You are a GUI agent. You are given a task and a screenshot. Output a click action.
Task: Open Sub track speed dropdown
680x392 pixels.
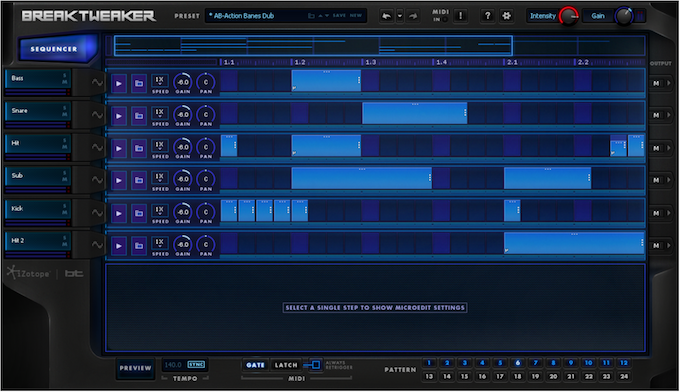click(x=160, y=178)
